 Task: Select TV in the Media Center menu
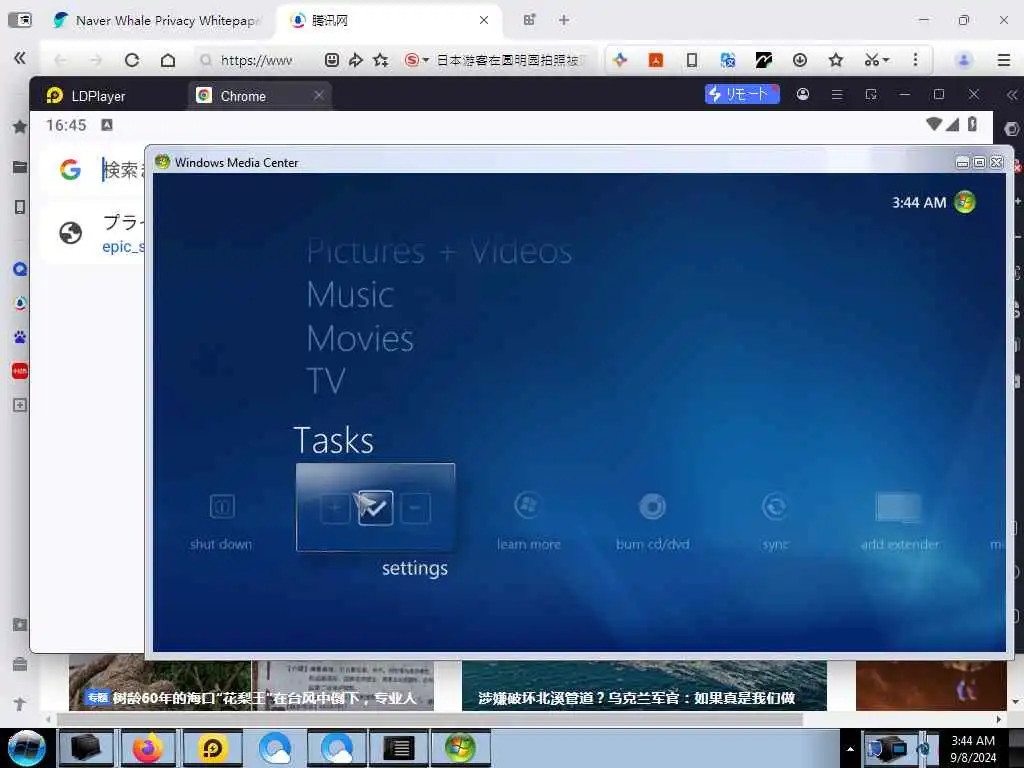point(325,381)
